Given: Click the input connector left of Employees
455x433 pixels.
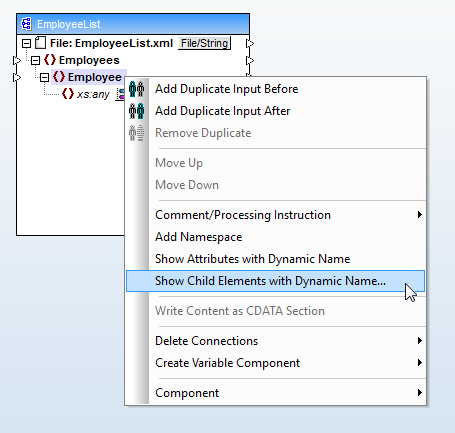Looking at the screenshot, I should tap(17, 60).
